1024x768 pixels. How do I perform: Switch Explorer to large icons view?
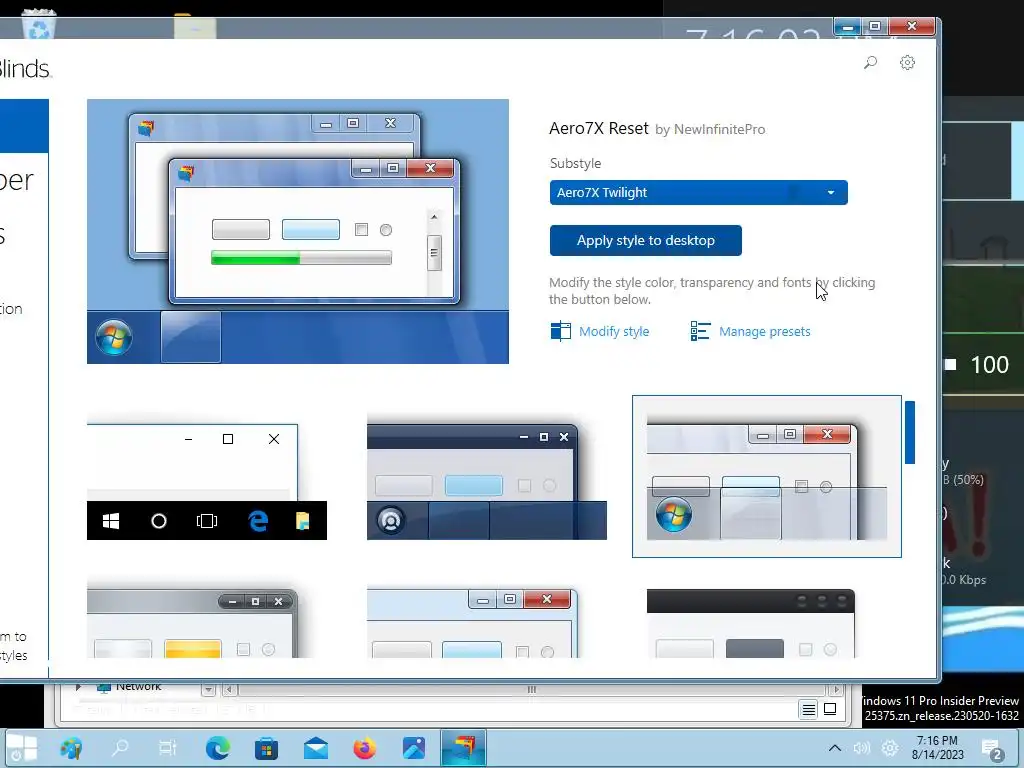pos(830,709)
